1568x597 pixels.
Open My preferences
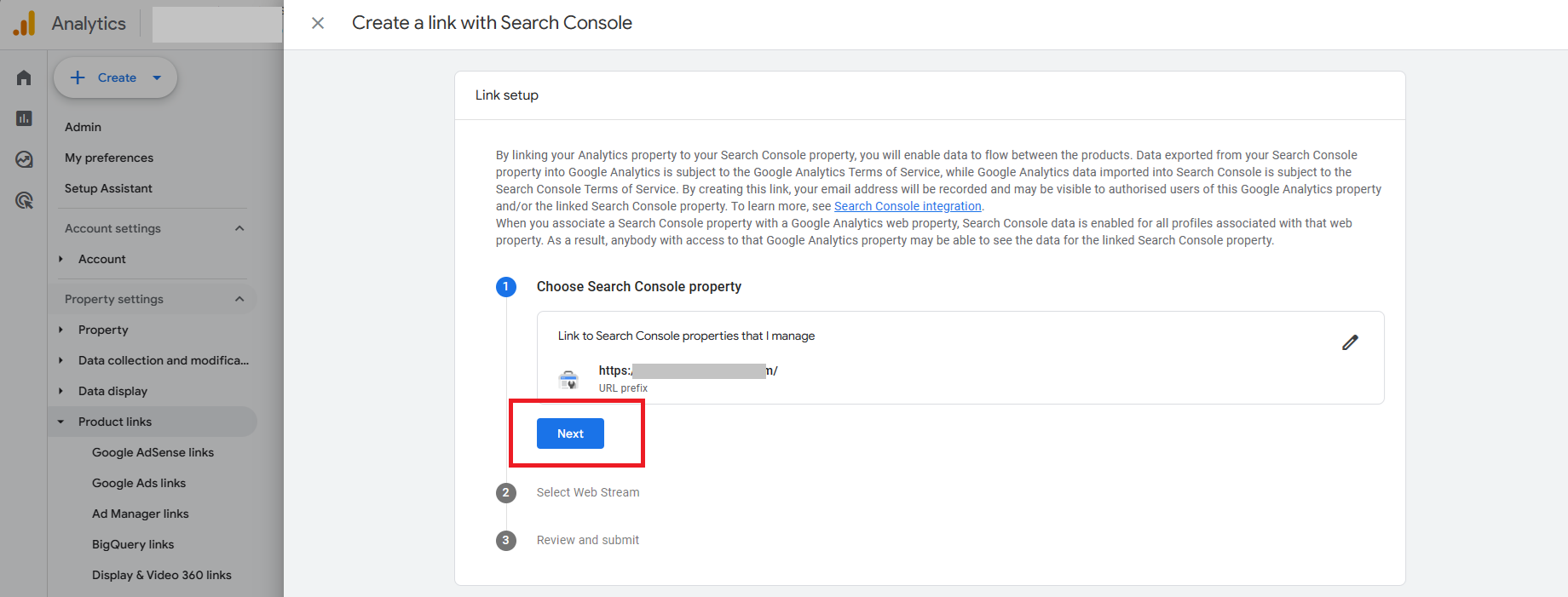click(109, 158)
